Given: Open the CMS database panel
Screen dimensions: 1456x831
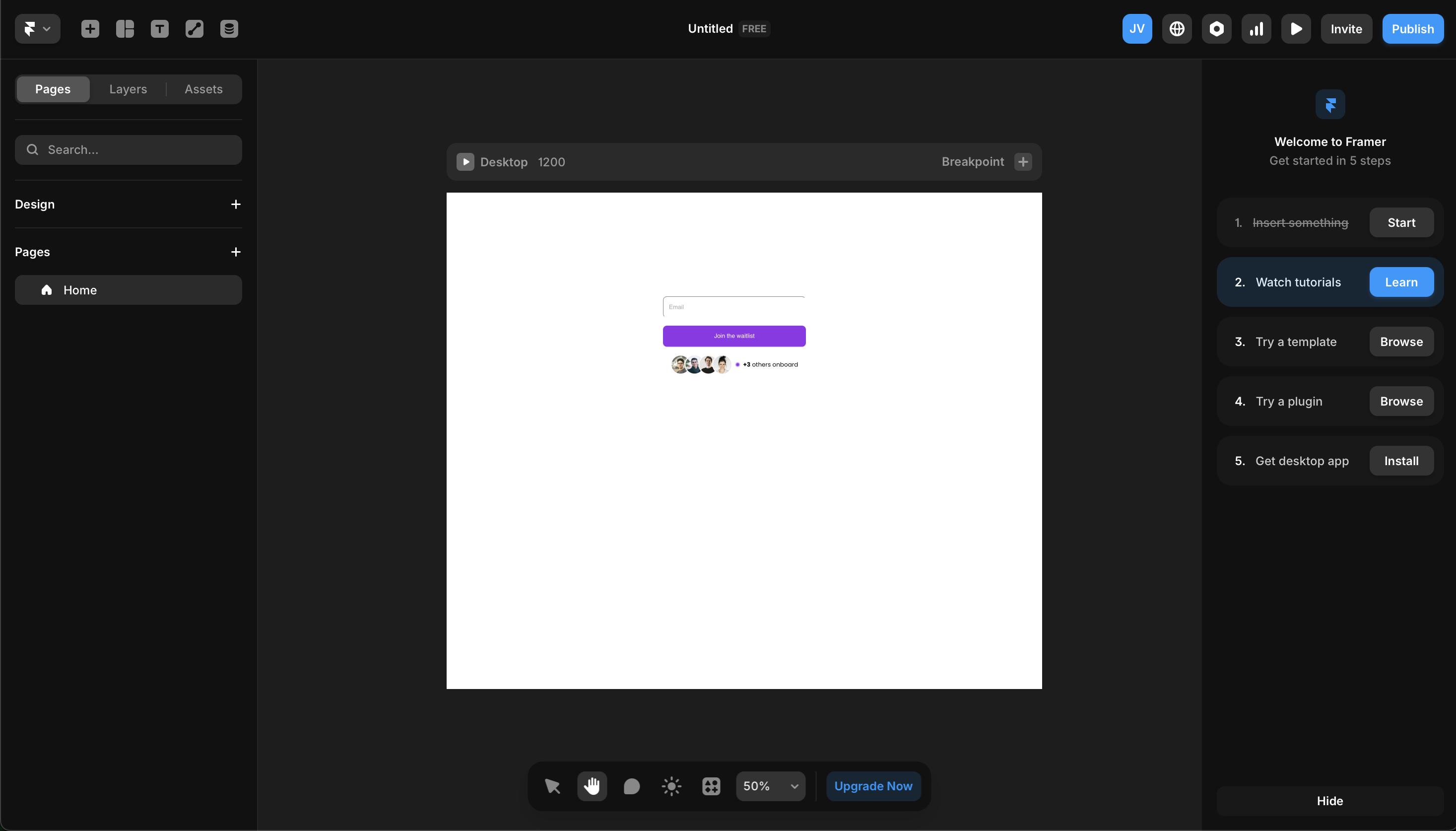Looking at the screenshot, I should pos(229,28).
